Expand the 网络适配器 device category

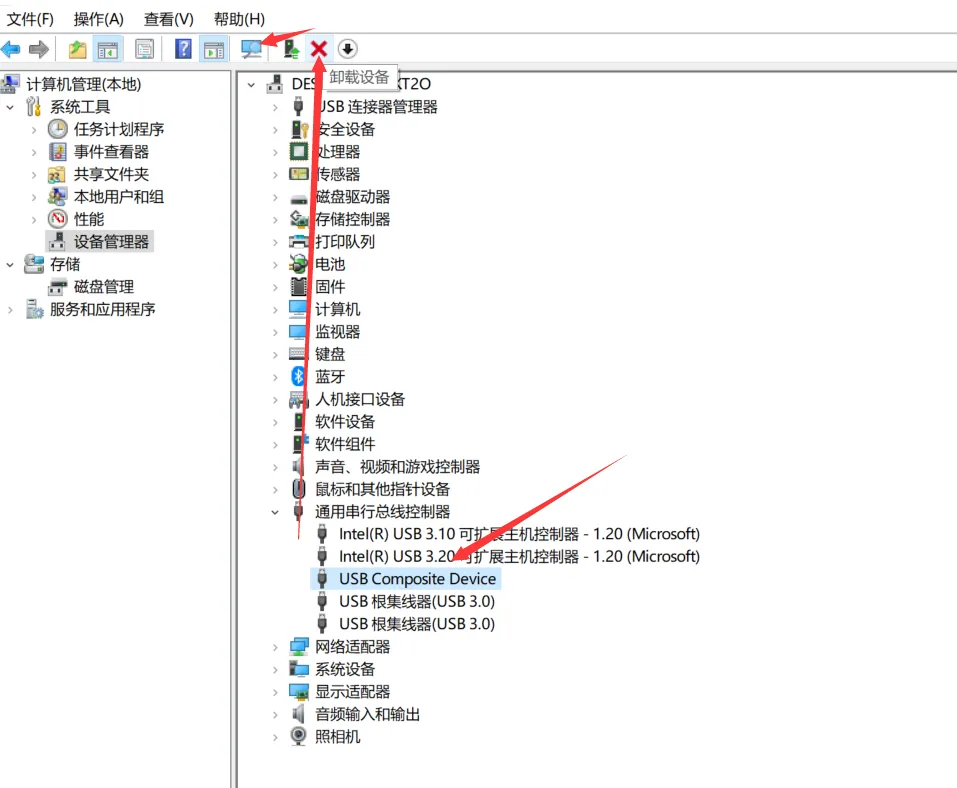point(275,647)
